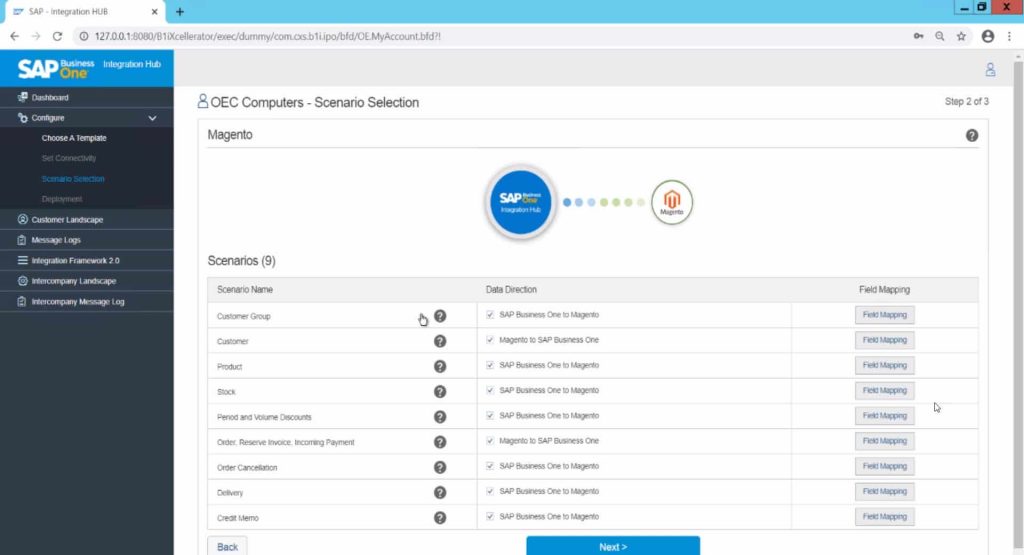Click Field Mapping for Delivery row

(884, 492)
